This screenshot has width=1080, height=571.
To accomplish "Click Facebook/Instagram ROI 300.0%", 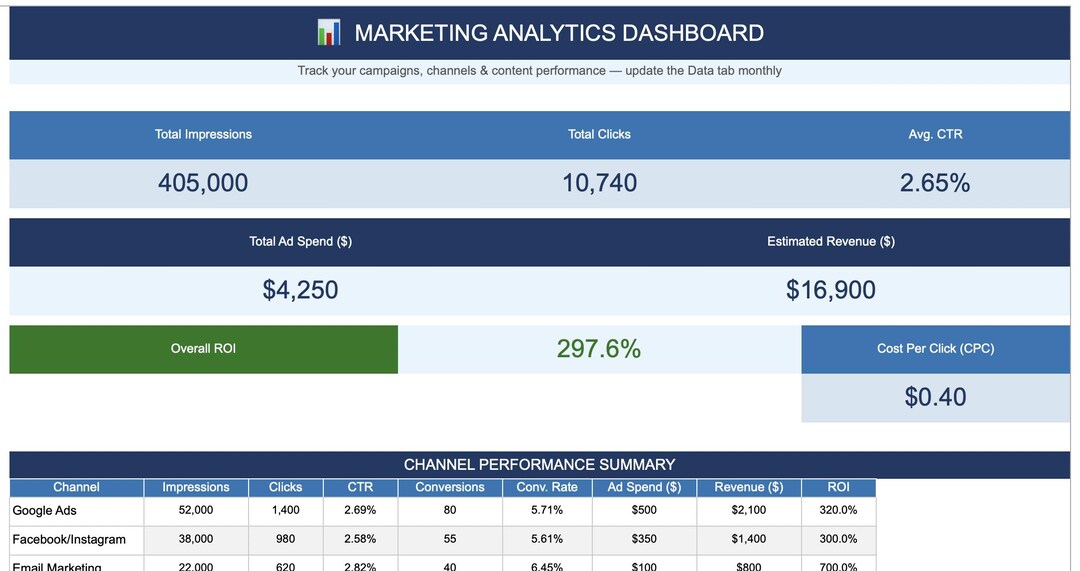I will coord(838,539).
